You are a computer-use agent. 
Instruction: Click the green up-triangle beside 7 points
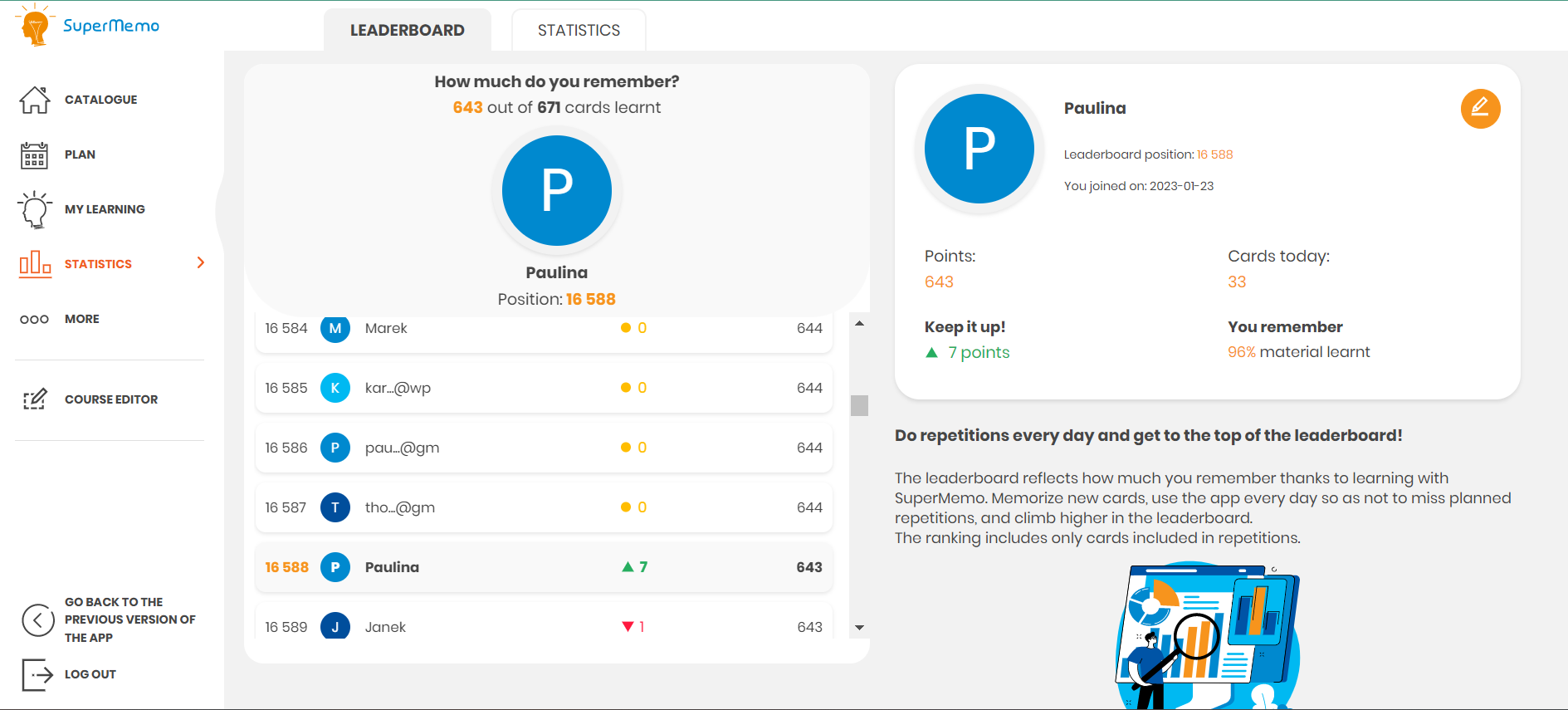pos(932,353)
